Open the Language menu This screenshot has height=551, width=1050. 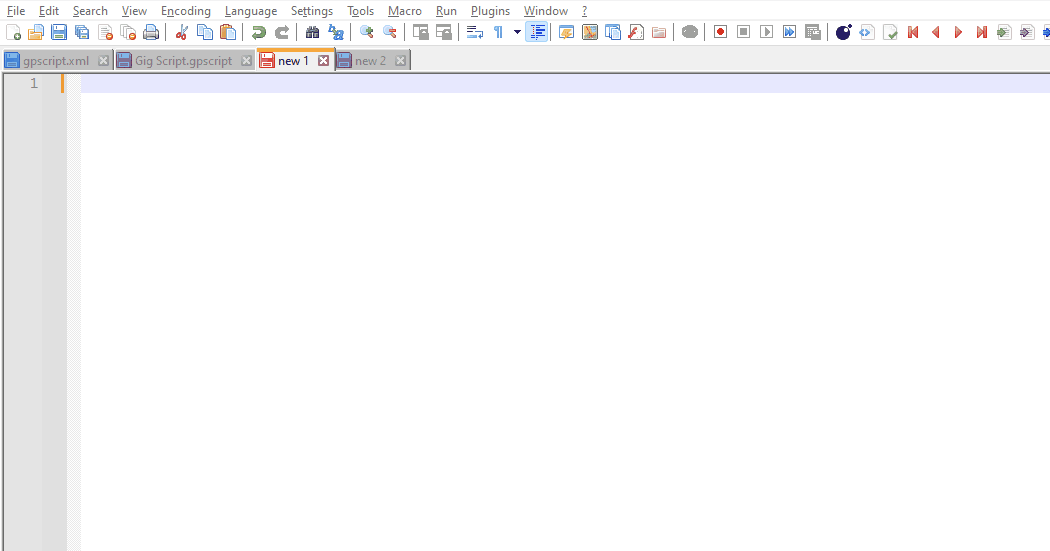click(251, 11)
